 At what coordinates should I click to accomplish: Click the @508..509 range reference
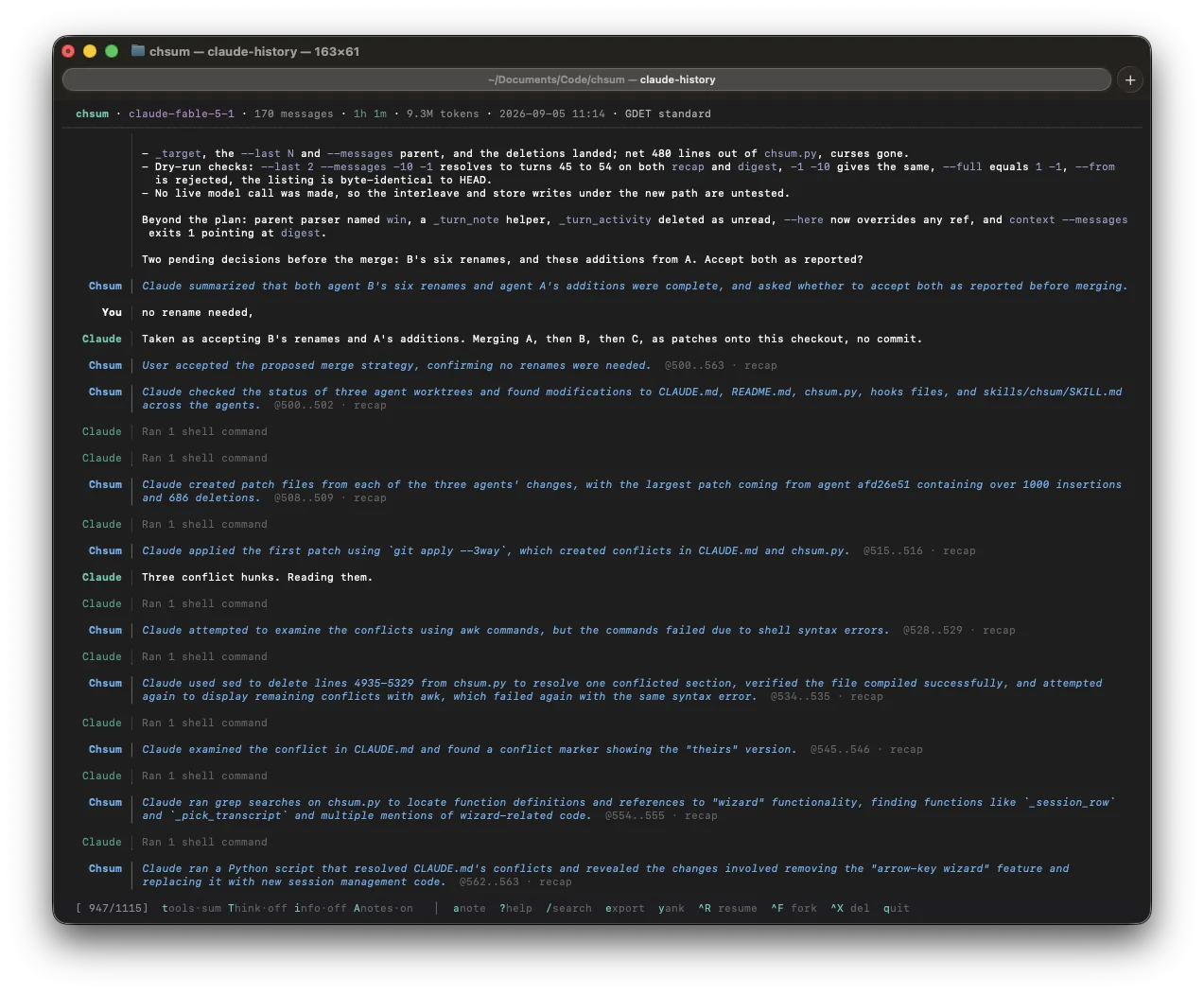point(304,497)
